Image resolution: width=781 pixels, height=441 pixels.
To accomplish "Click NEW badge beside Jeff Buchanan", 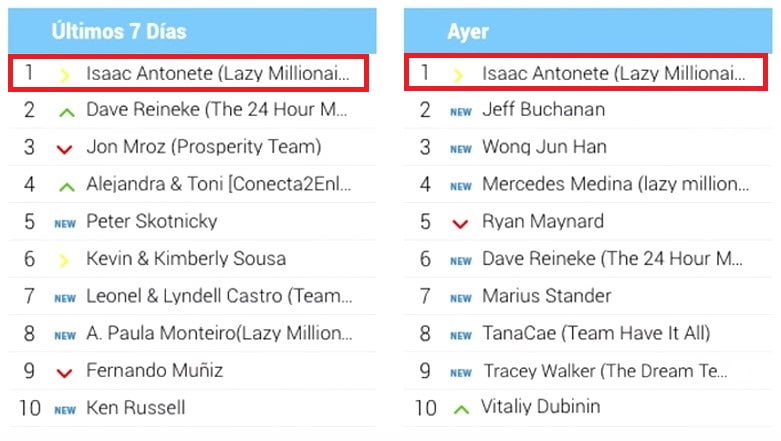I will click(460, 112).
